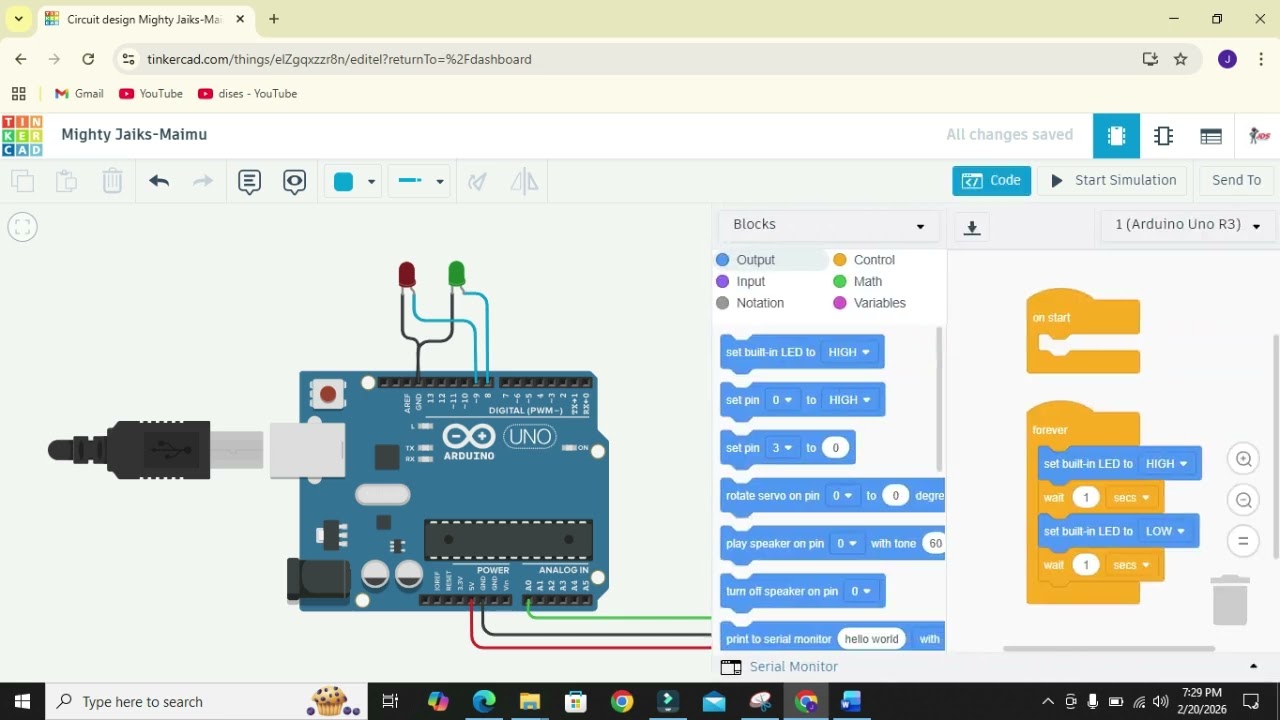Open the Blocks editor mode dropdown
This screenshot has width=1280, height=720.
tap(829, 225)
